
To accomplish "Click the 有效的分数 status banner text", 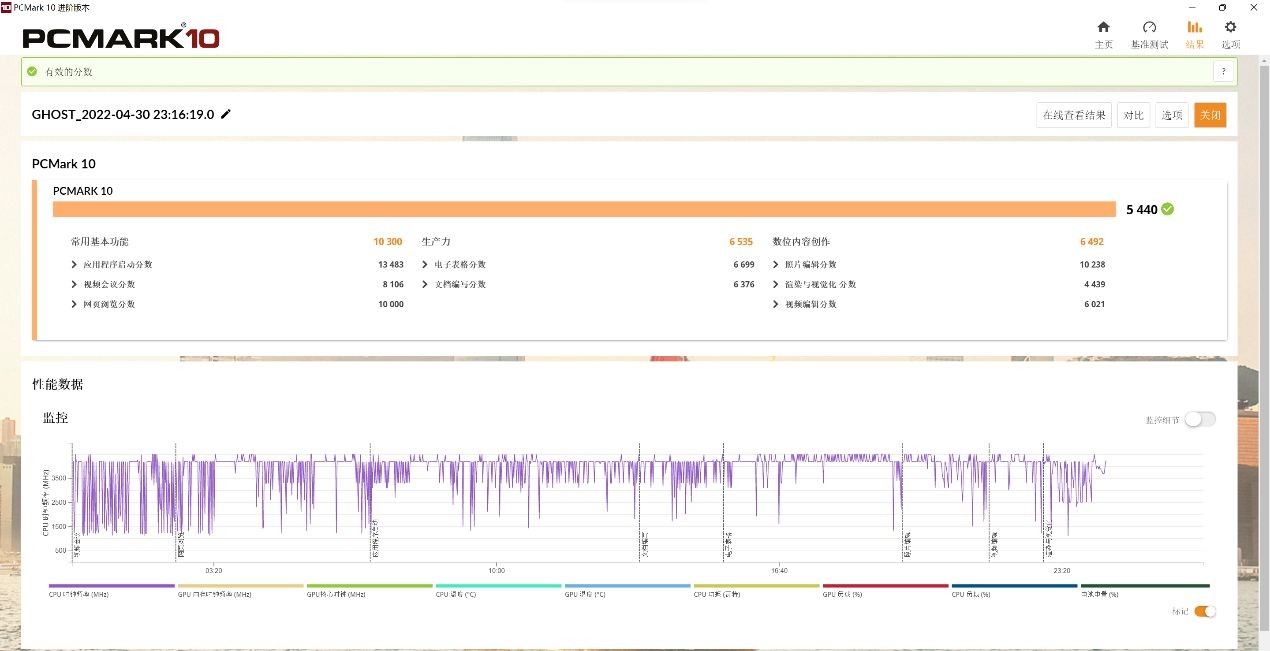I will tap(69, 72).
